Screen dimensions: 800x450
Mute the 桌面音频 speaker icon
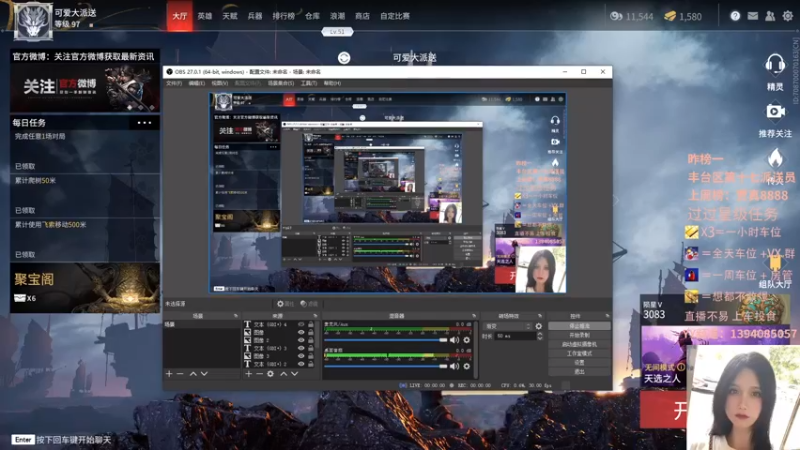[x=455, y=366]
